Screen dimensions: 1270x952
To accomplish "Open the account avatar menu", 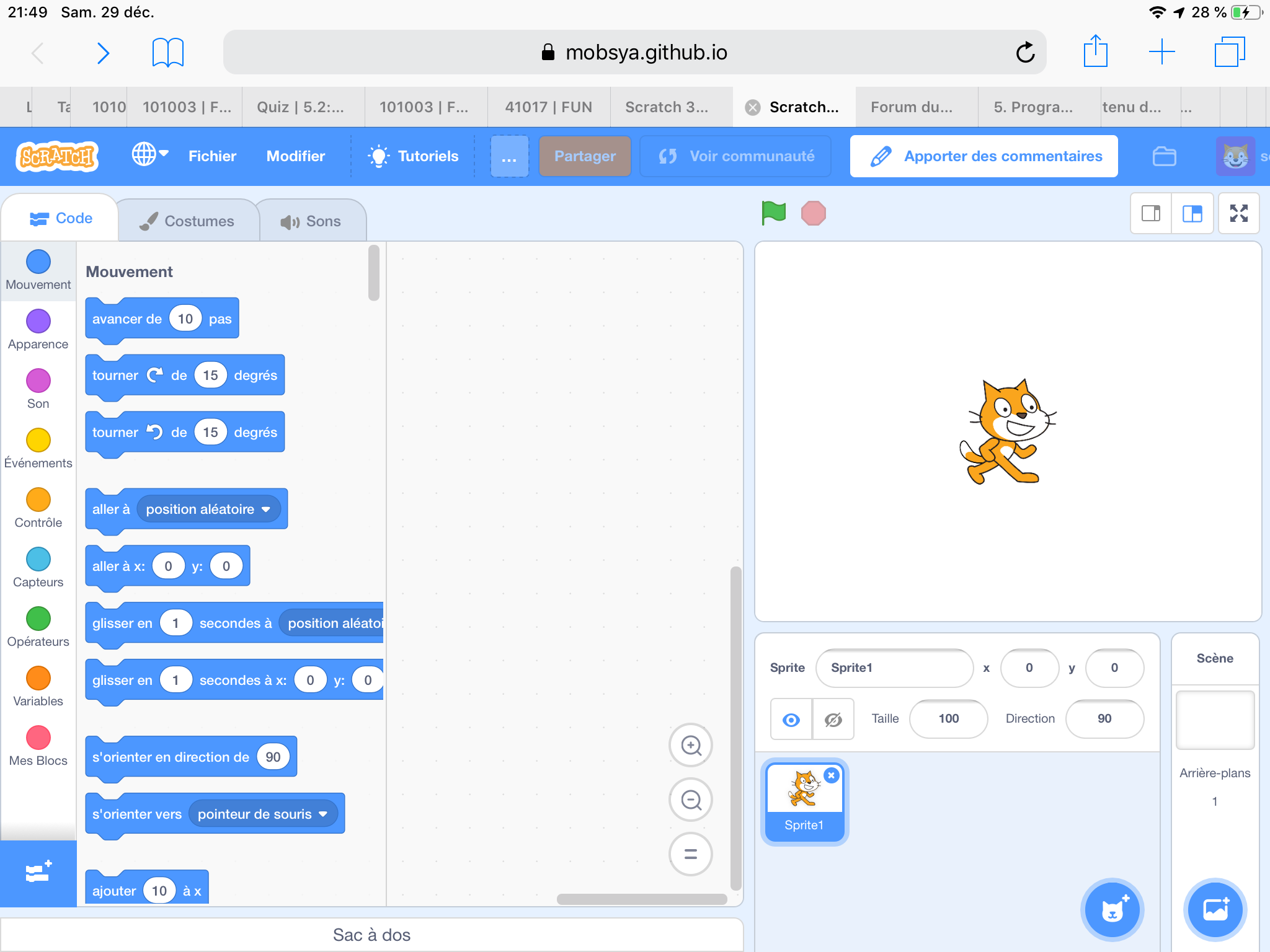I will pos(1235,156).
